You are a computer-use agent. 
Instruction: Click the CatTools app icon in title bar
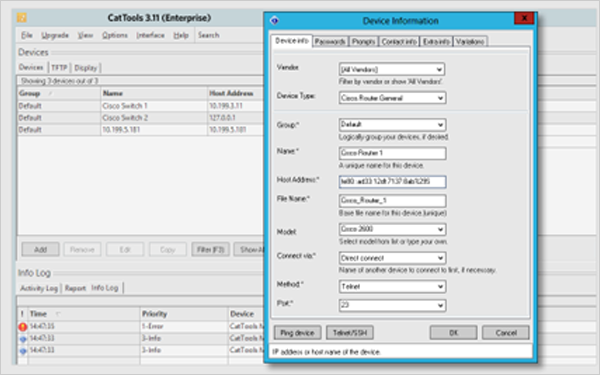21,18
